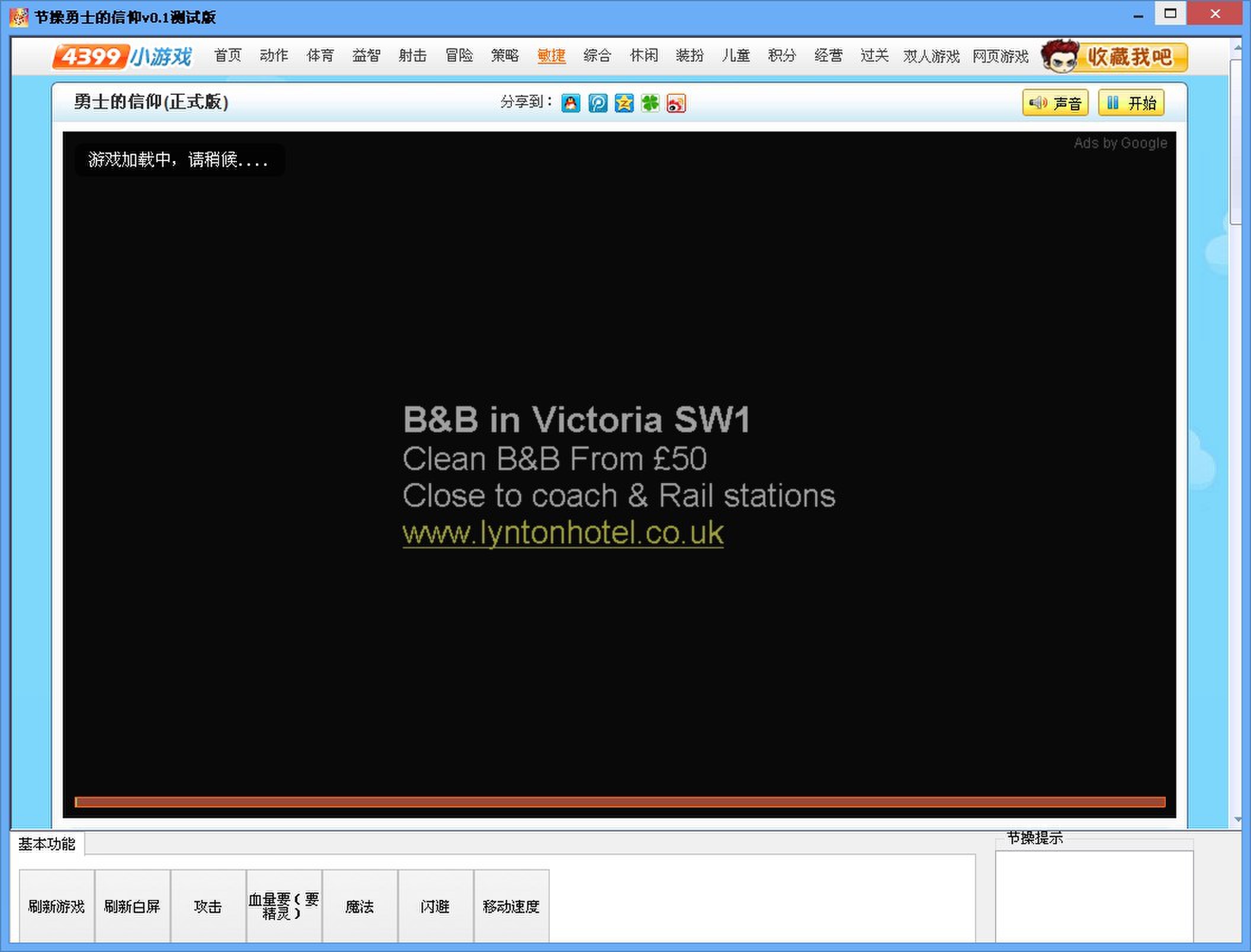
Task: Click the orange game loading progress bar
Action: 619,802
